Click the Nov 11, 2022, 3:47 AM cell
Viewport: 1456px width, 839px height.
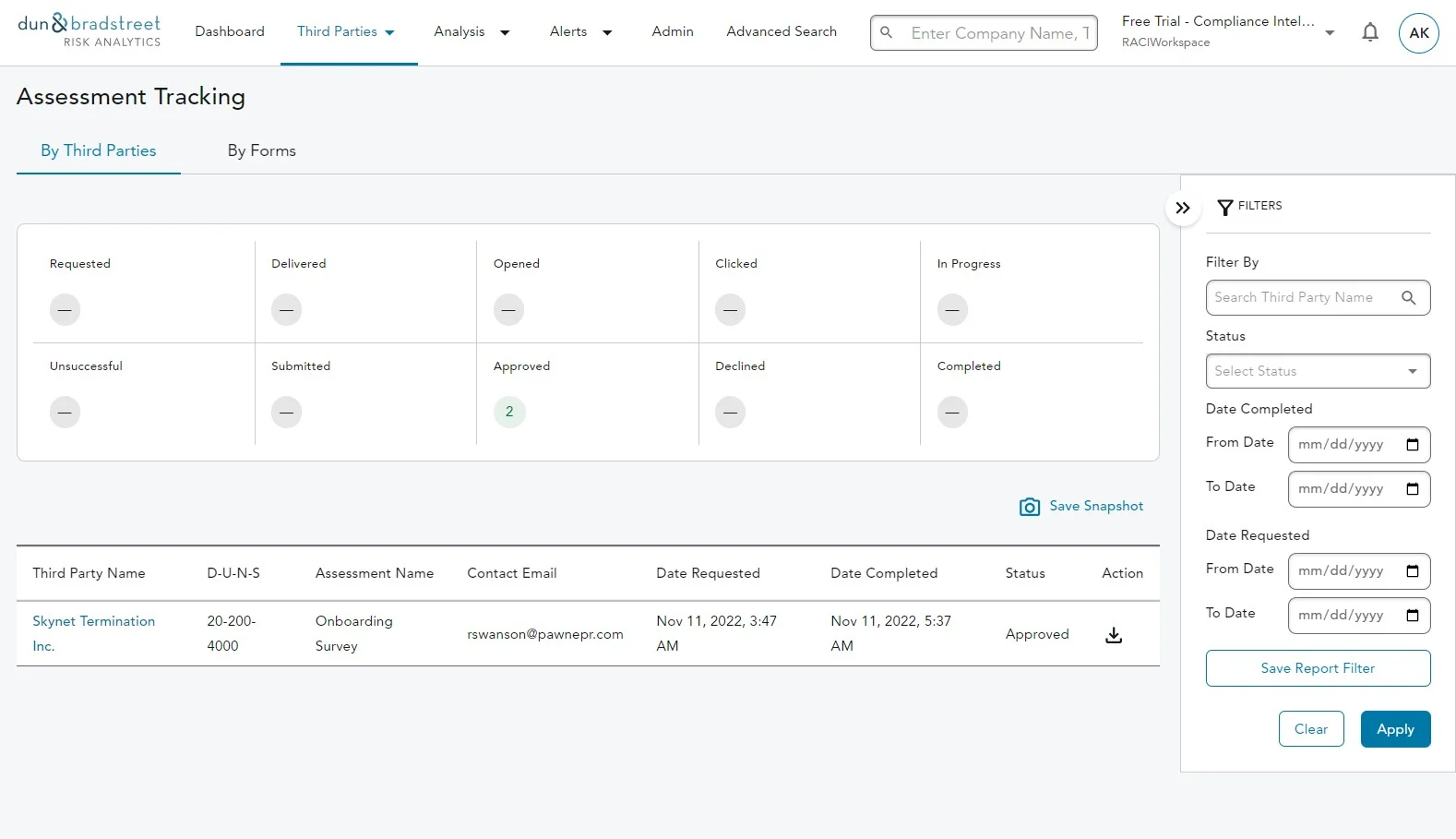[717, 633]
